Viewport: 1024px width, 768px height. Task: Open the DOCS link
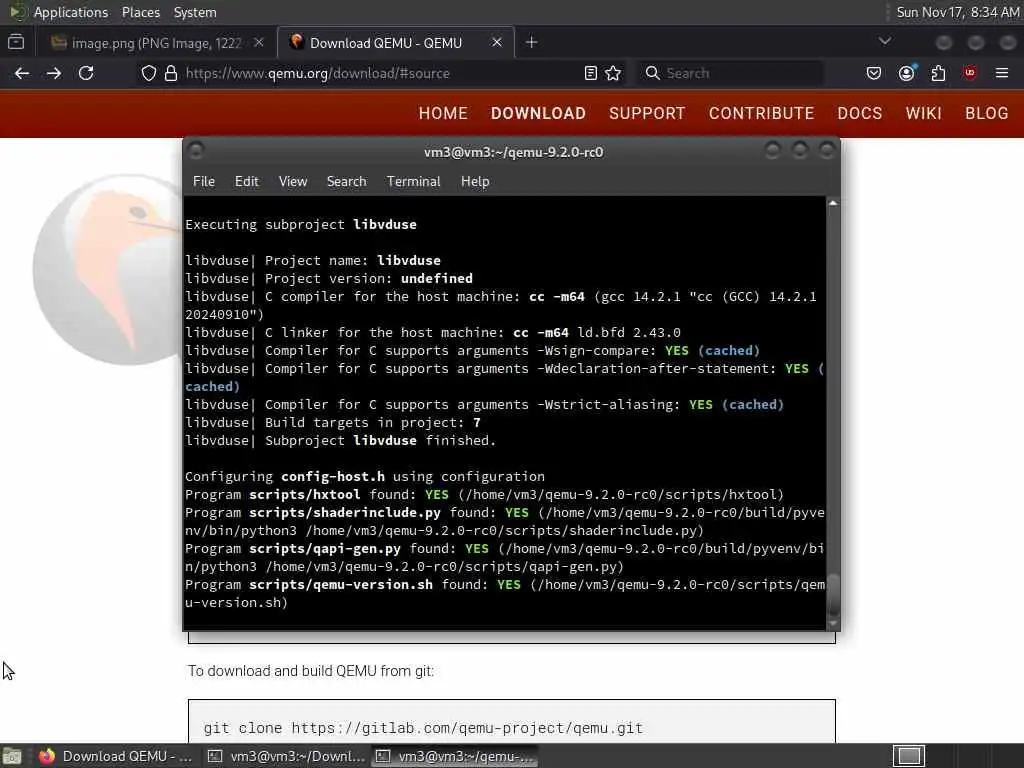click(859, 114)
